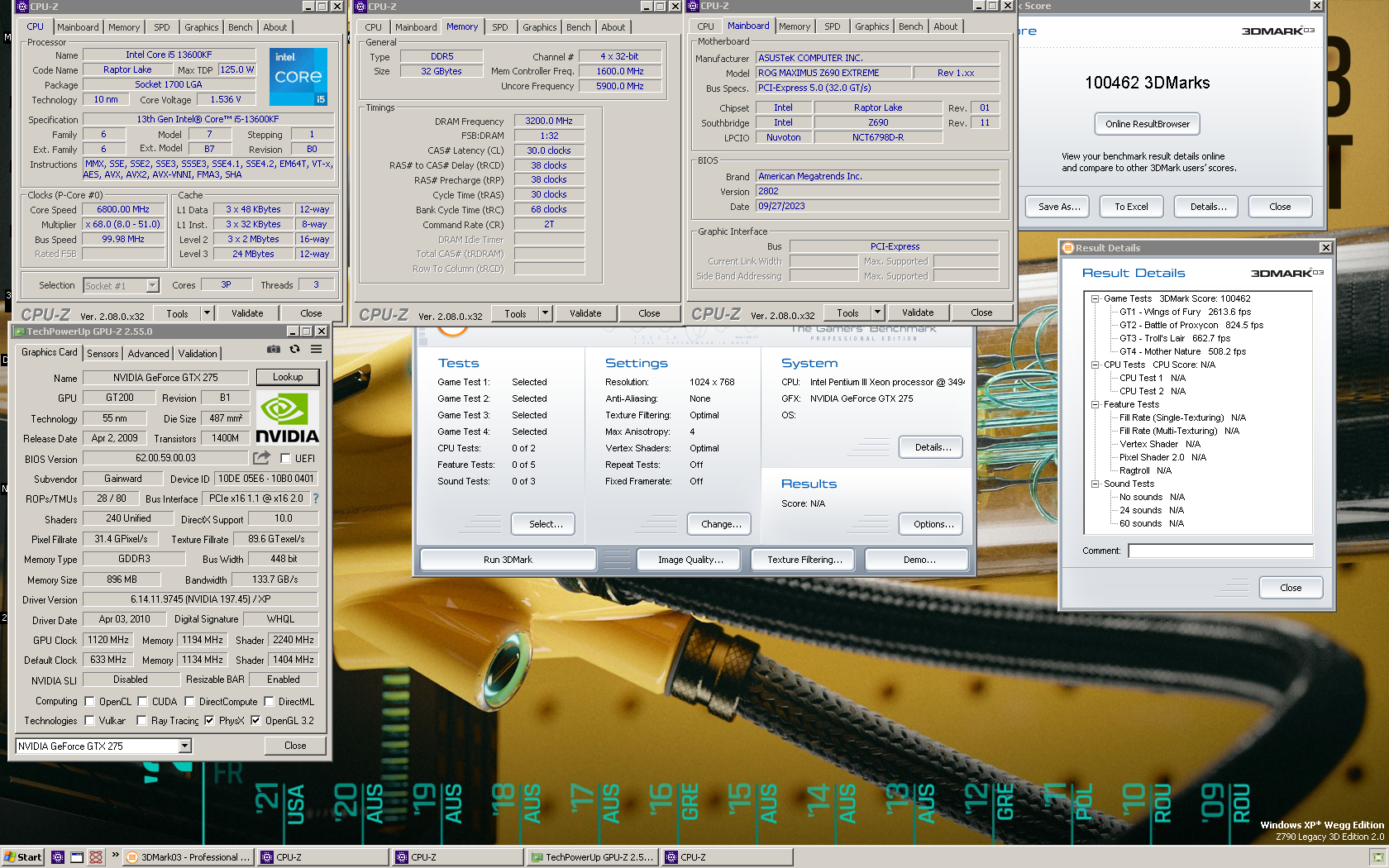Collapse the CPU Tests tree node
The image size is (1389, 868).
click(1095, 365)
